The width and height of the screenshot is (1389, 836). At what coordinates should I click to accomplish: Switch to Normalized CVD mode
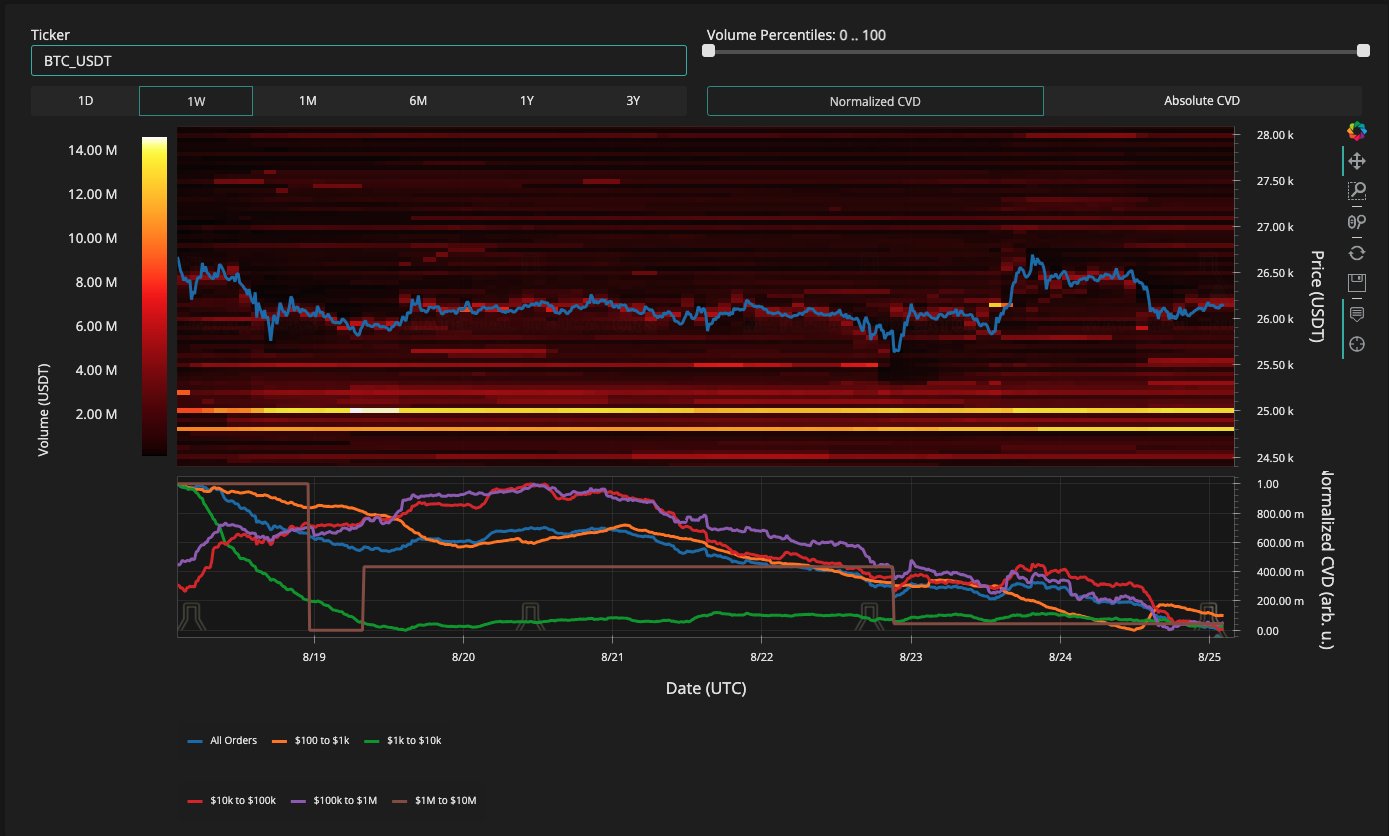coord(875,101)
